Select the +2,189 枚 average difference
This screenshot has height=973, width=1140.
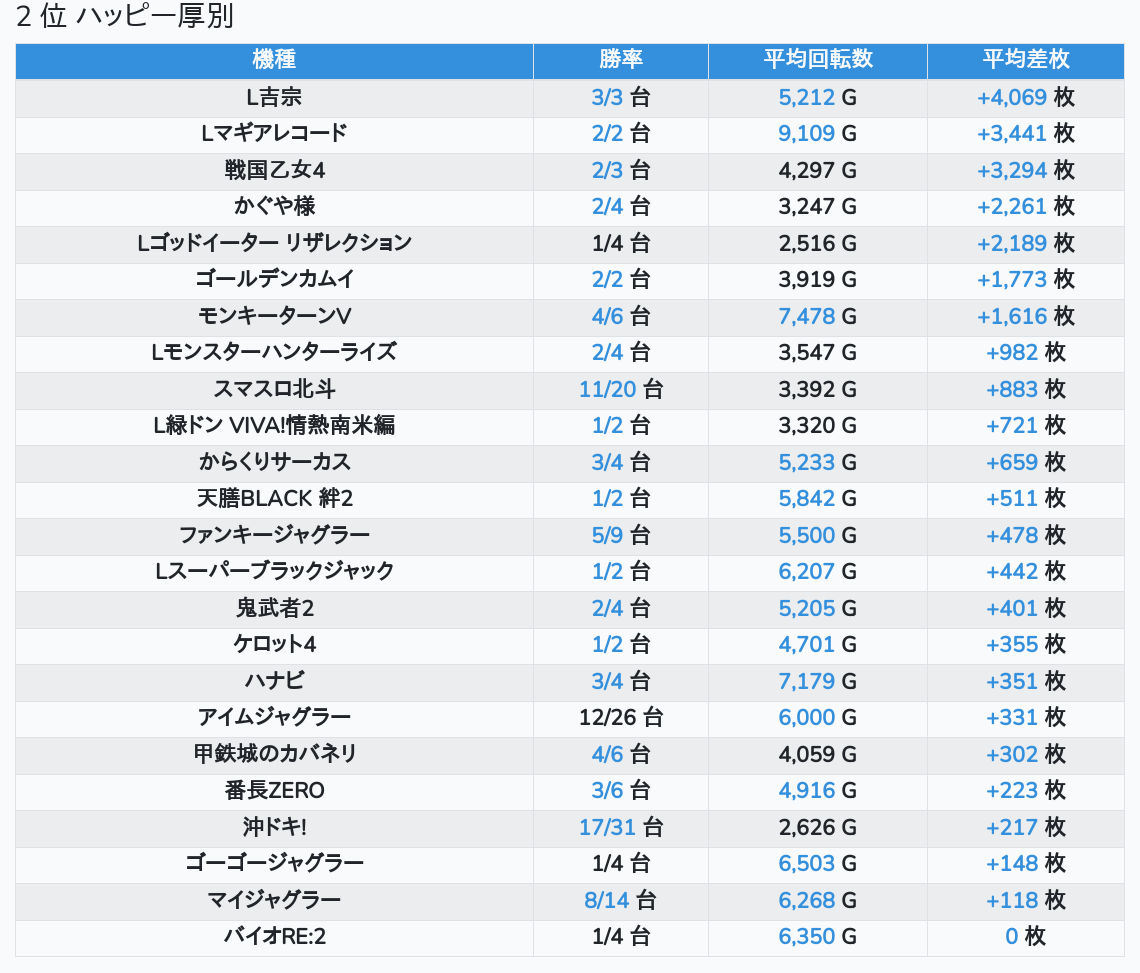point(1026,243)
